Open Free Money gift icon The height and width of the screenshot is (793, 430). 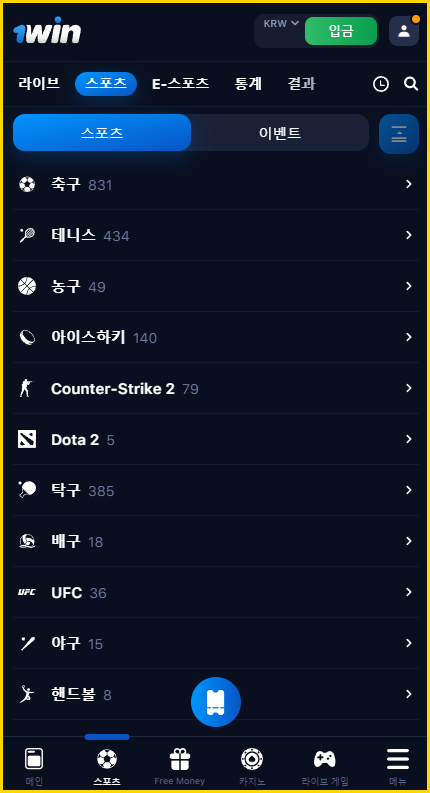coord(180,759)
